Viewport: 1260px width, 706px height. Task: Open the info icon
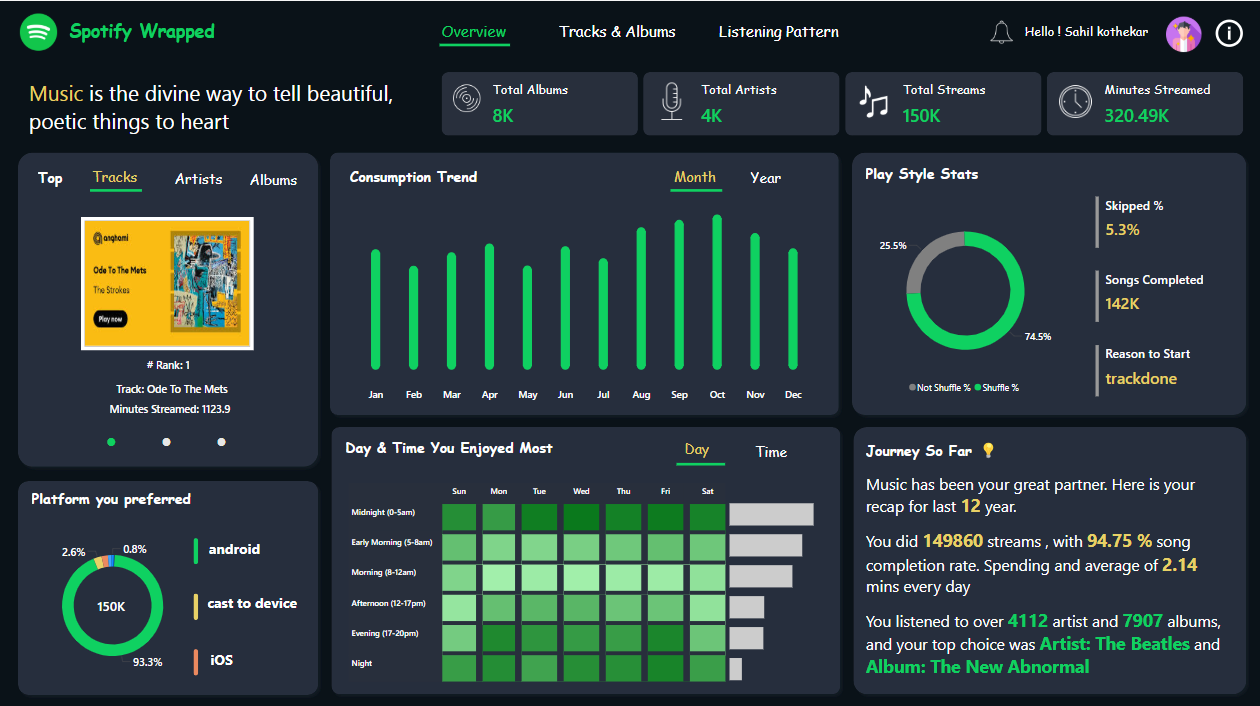(x=1229, y=33)
